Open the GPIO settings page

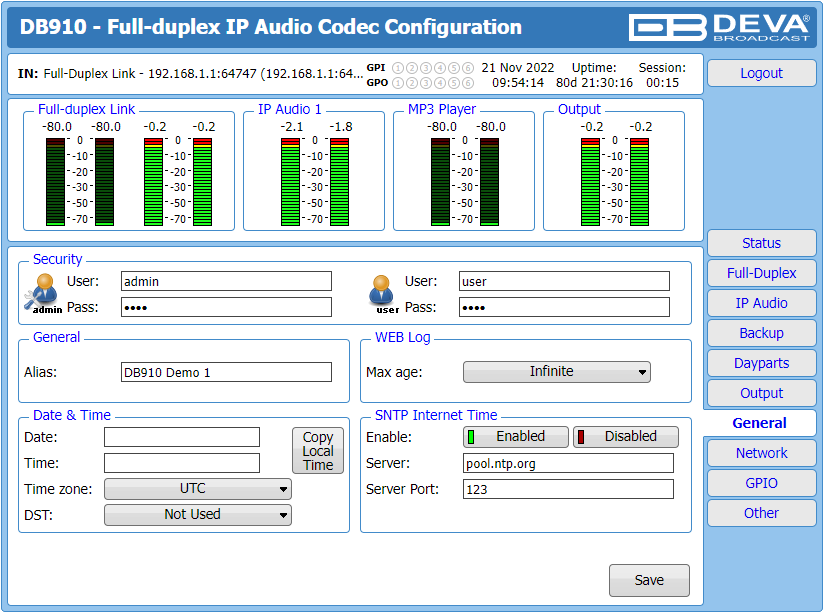point(761,483)
